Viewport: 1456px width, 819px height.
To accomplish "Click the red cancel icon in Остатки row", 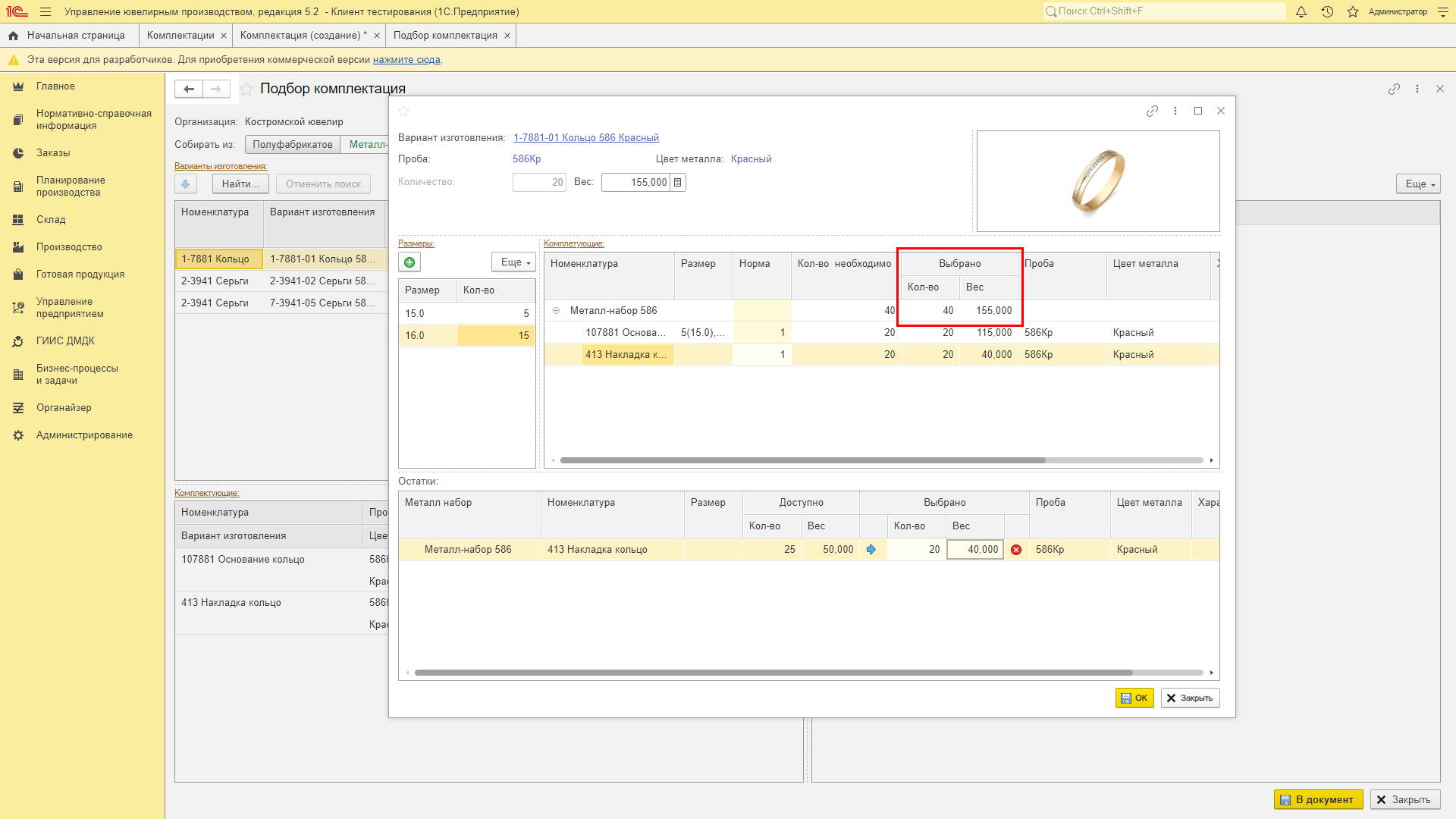I will click(x=1016, y=550).
